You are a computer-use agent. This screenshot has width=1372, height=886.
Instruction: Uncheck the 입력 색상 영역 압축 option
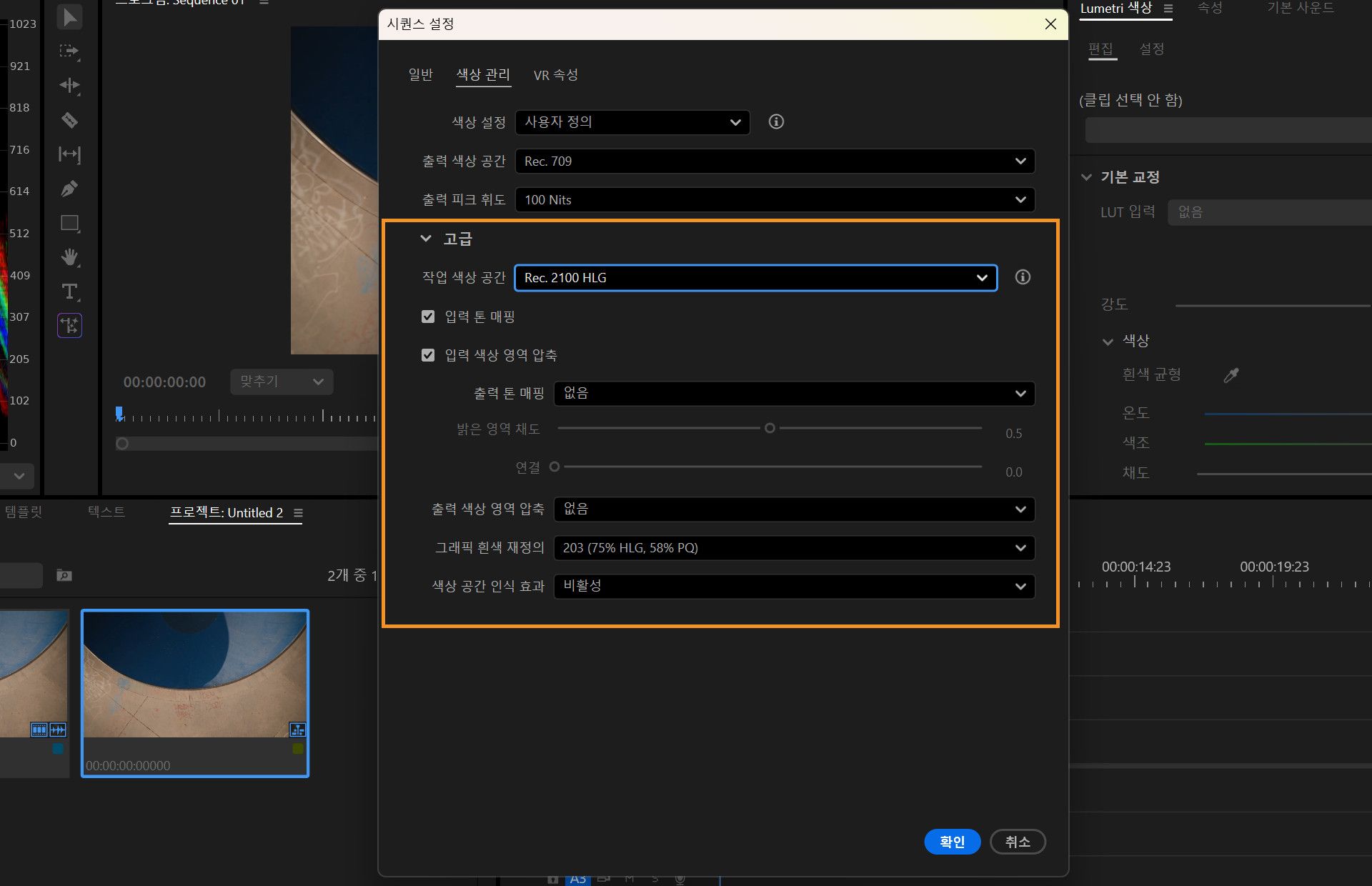pos(427,354)
